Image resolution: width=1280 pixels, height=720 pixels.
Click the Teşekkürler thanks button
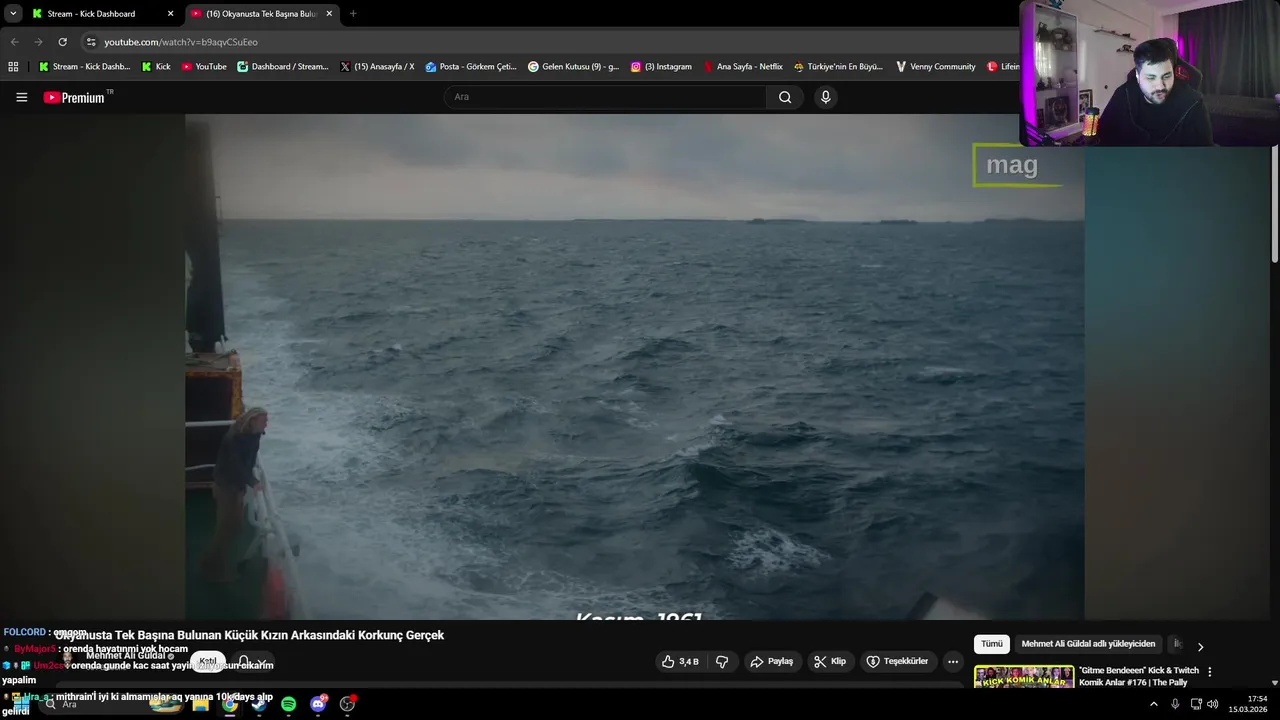(897, 661)
